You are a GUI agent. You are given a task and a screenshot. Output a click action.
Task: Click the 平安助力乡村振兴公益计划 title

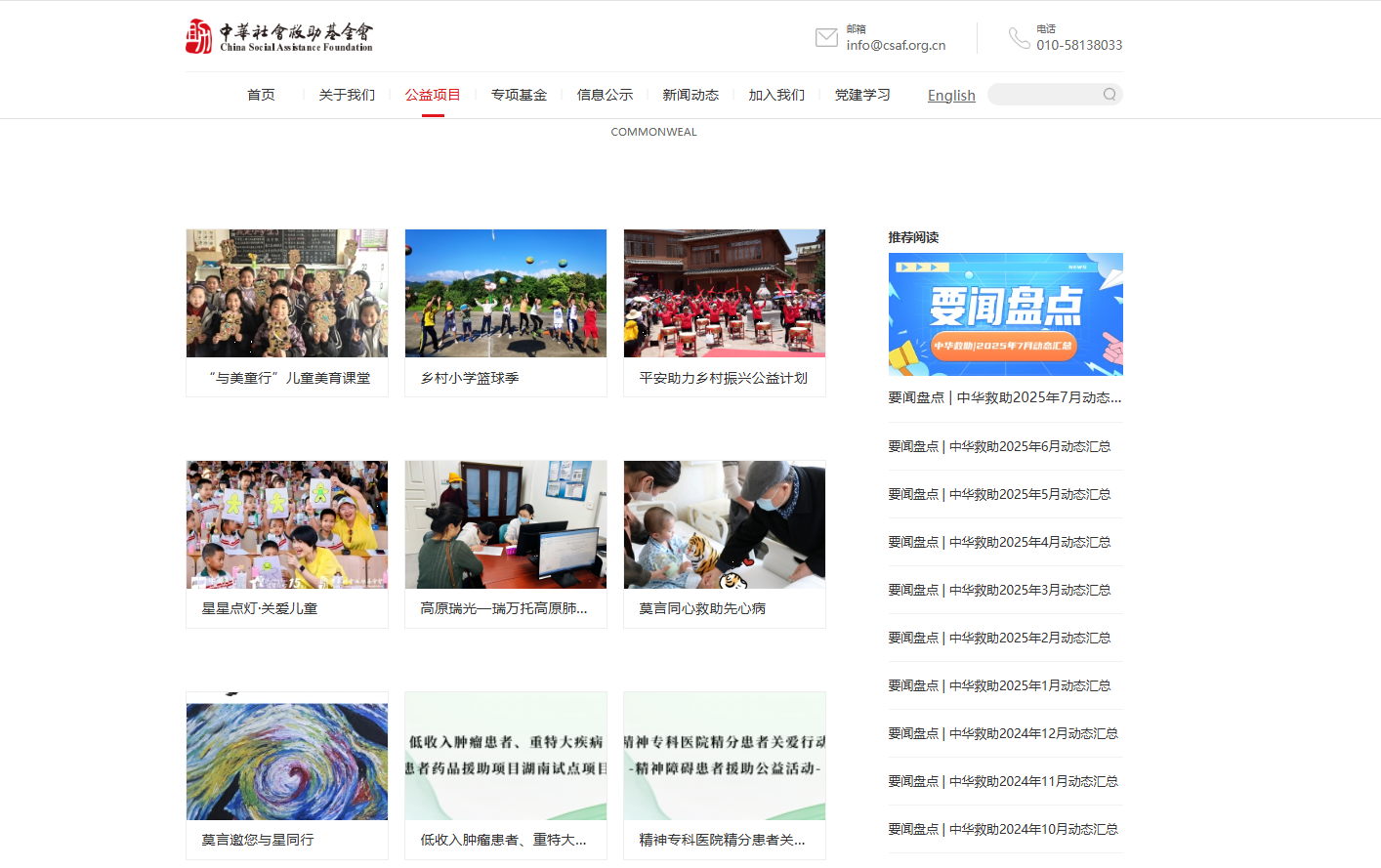pos(723,378)
